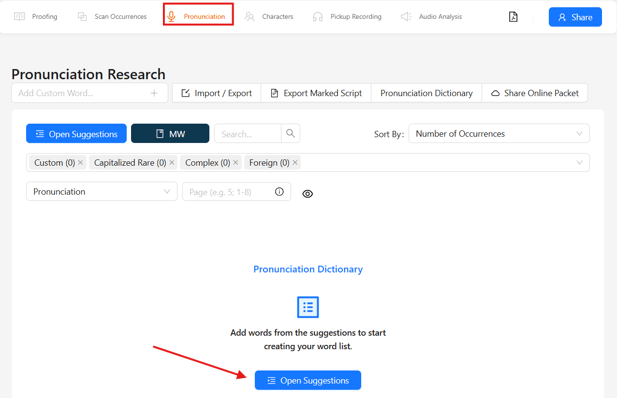
Task: Click the PDF document icon in header
Action: coord(513,17)
